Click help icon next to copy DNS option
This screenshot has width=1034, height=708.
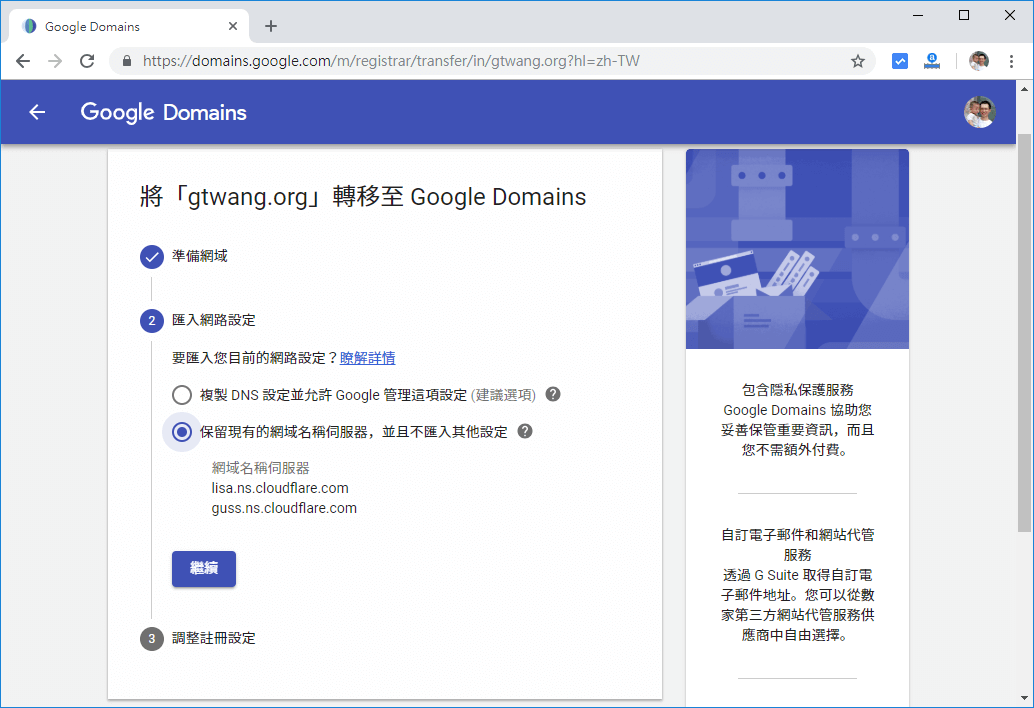pyautogui.click(x=553, y=394)
